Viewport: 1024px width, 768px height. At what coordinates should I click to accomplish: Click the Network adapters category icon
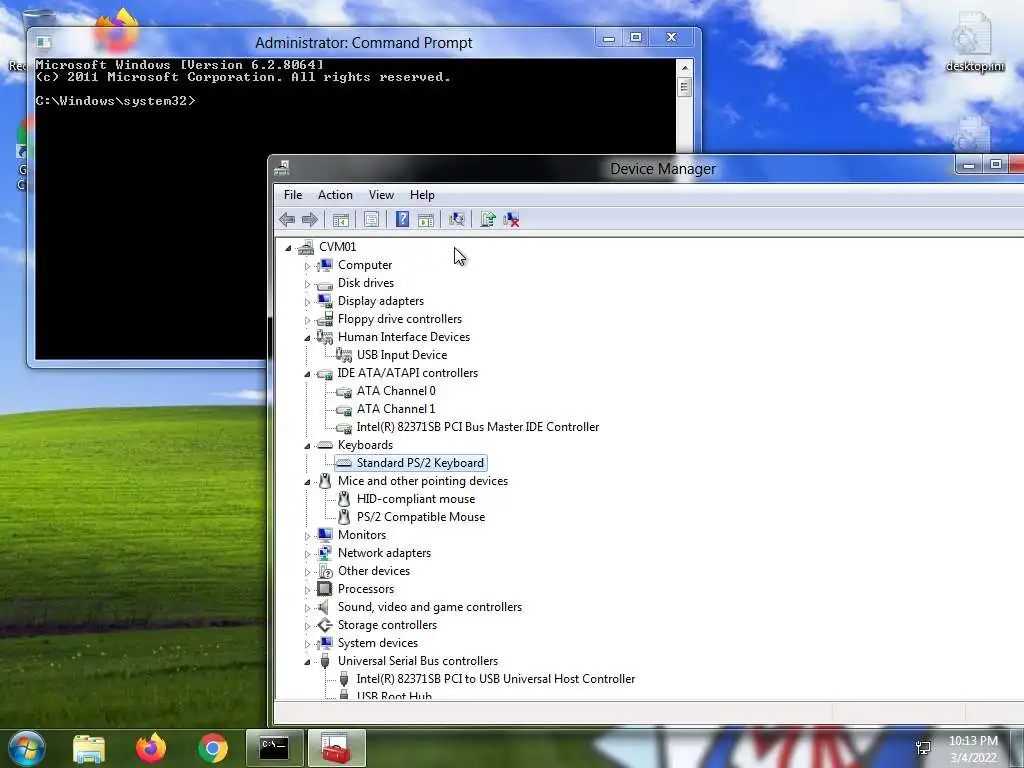[325, 552]
